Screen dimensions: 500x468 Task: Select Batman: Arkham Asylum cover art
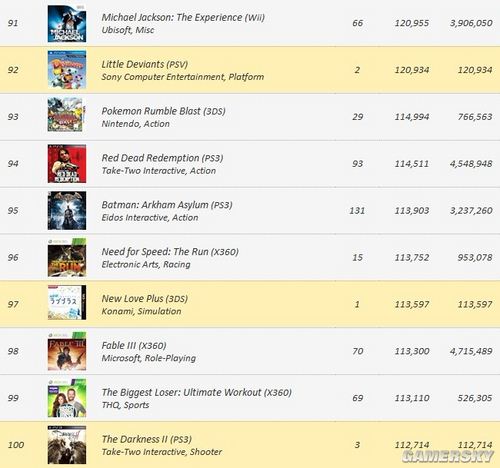coord(67,211)
